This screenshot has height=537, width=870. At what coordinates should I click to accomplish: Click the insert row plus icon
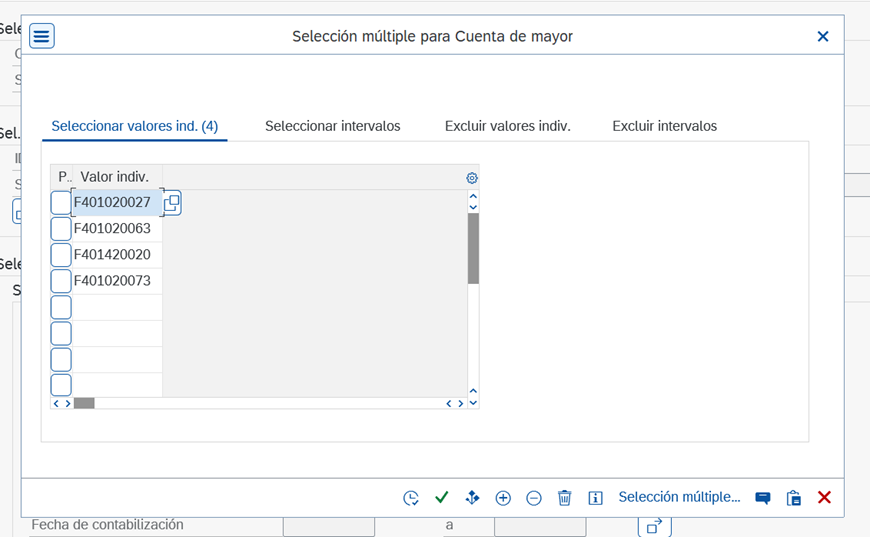[503, 498]
